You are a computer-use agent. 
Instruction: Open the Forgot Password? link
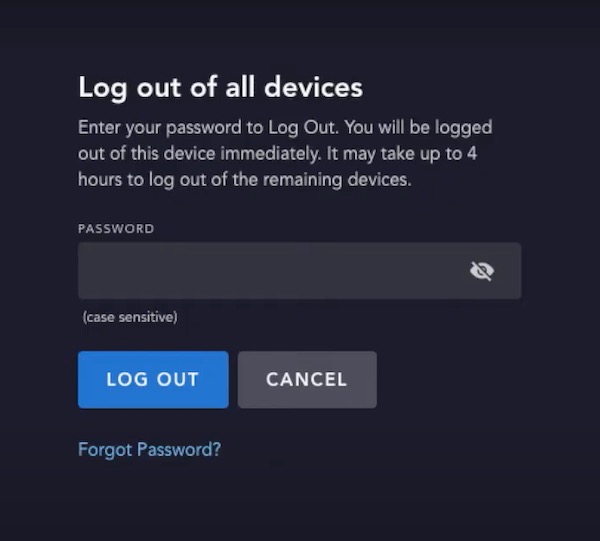pos(149,450)
